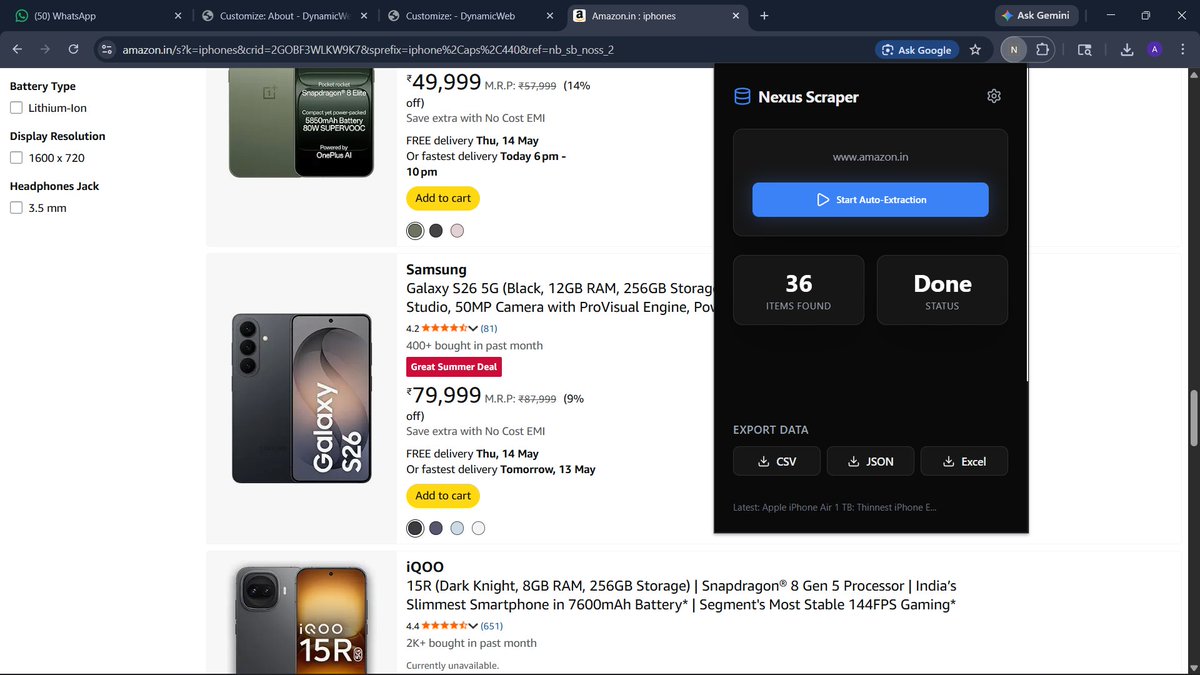Screen dimensions: 1200x675
Task: Open the Samsung Galaxy S26 5G title
Action: [560, 298]
